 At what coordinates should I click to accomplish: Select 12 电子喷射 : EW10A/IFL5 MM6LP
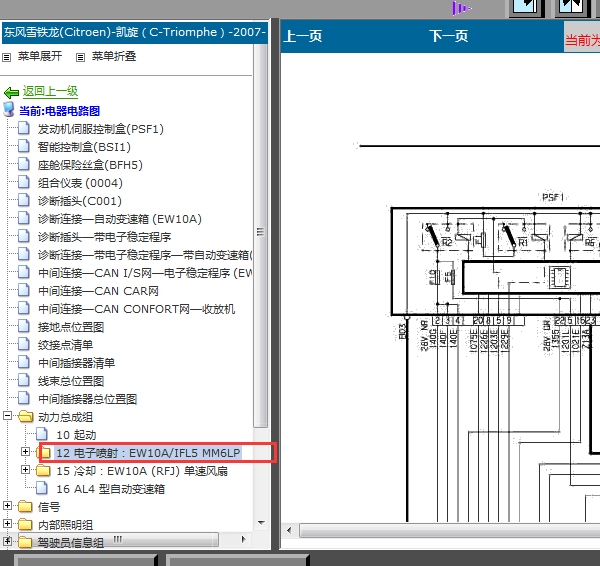tap(148, 453)
